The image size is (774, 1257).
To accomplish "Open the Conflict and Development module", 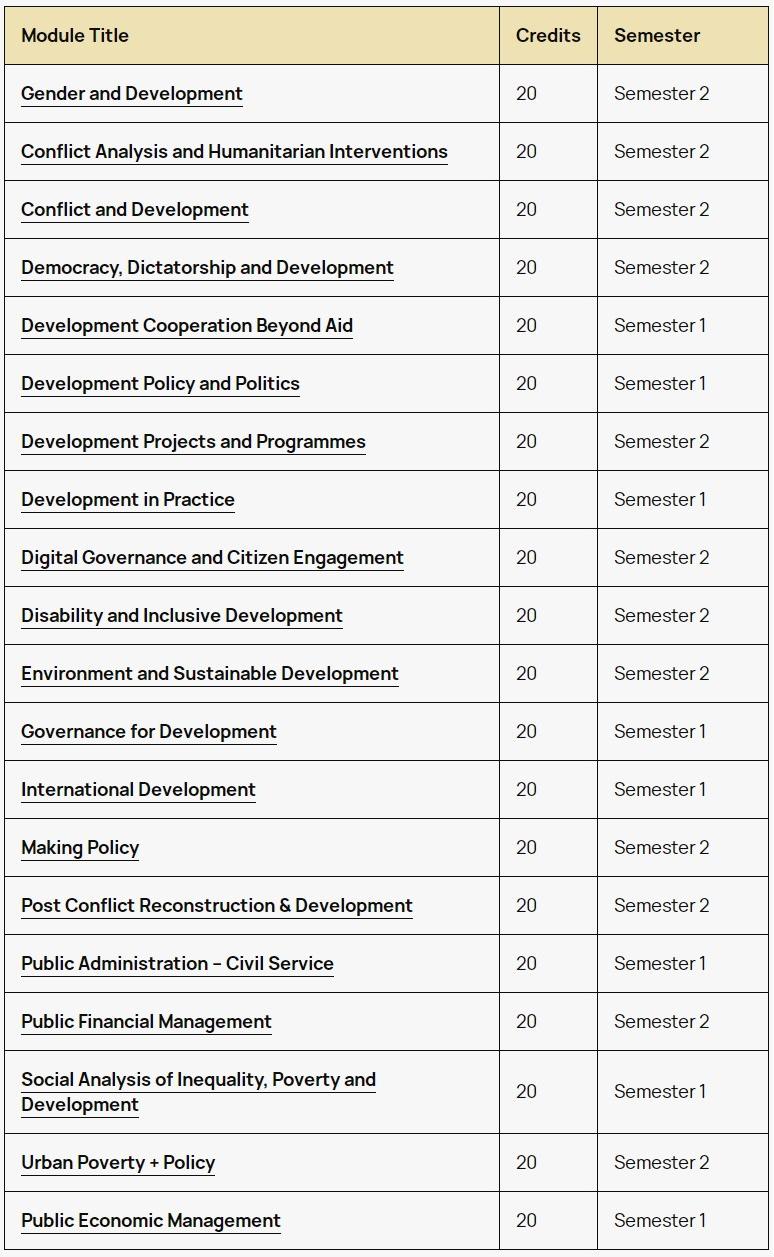I will (135, 210).
